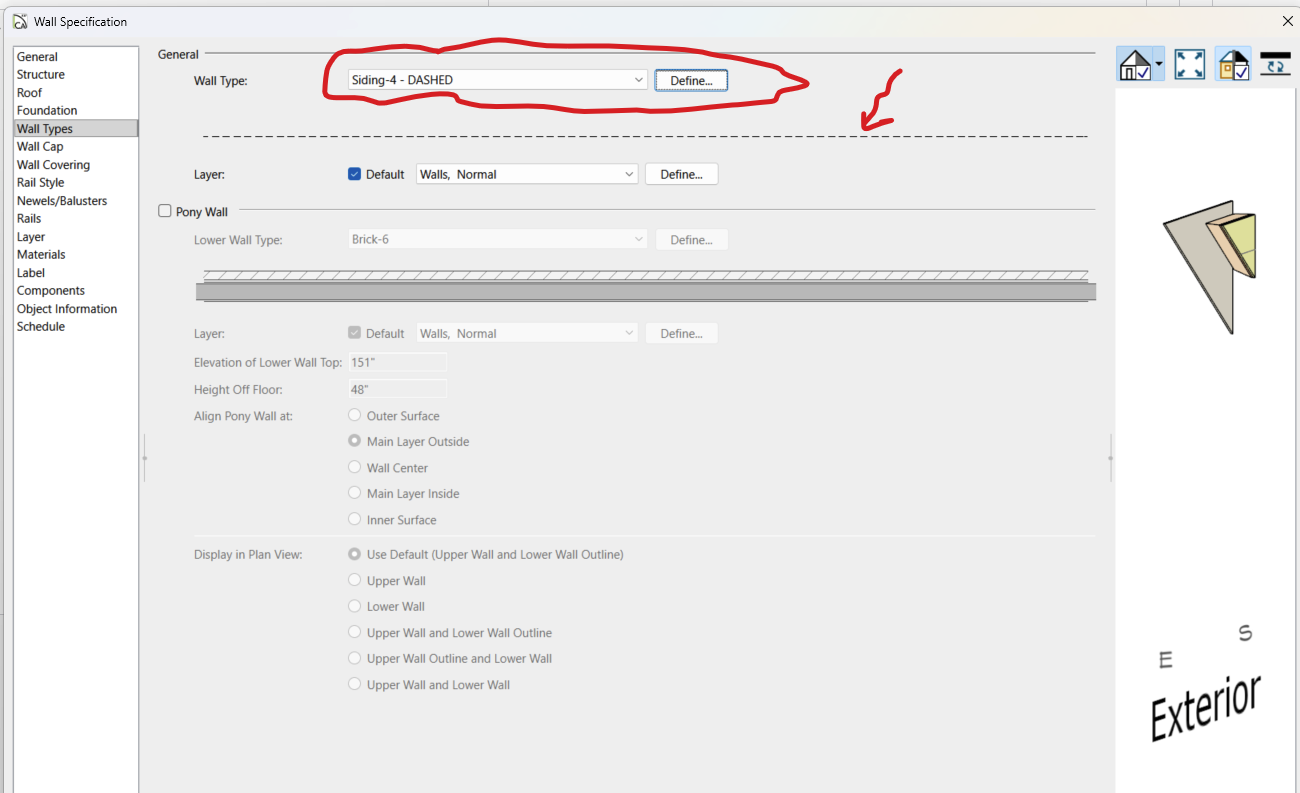Toggle the rendering technique house icon

pyautogui.click(x=1135, y=65)
